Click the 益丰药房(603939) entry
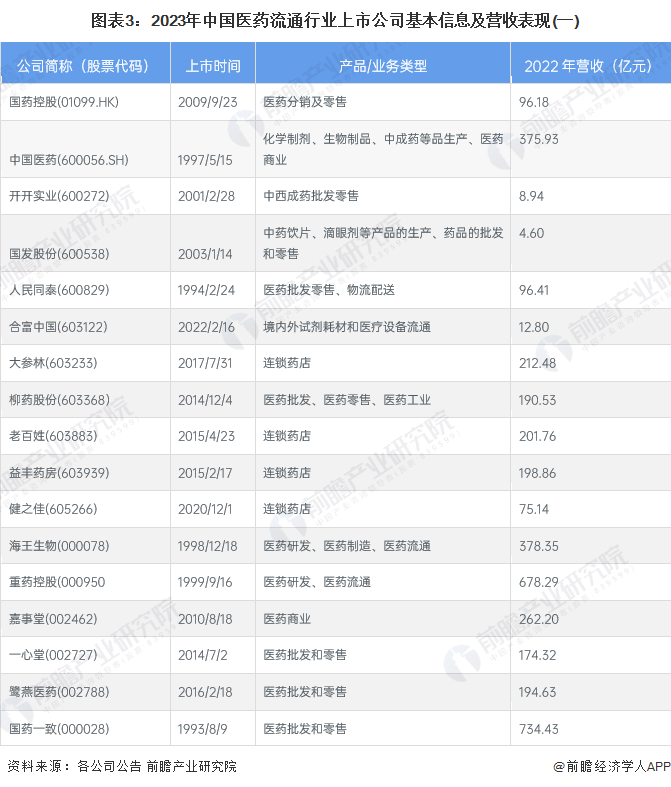671x787 pixels. [x=59, y=473]
